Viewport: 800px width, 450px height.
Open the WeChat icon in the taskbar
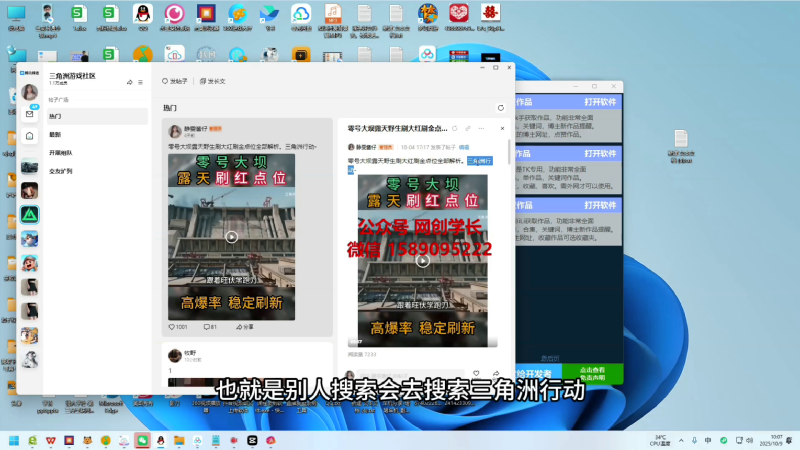(142, 440)
